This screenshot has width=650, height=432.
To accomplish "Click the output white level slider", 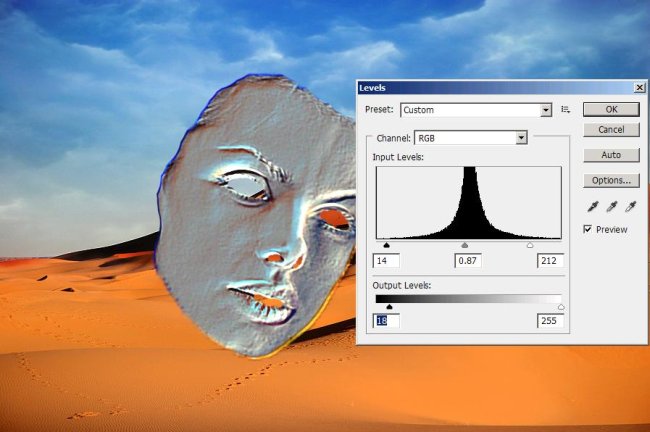I will pyautogui.click(x=560, y=307).
